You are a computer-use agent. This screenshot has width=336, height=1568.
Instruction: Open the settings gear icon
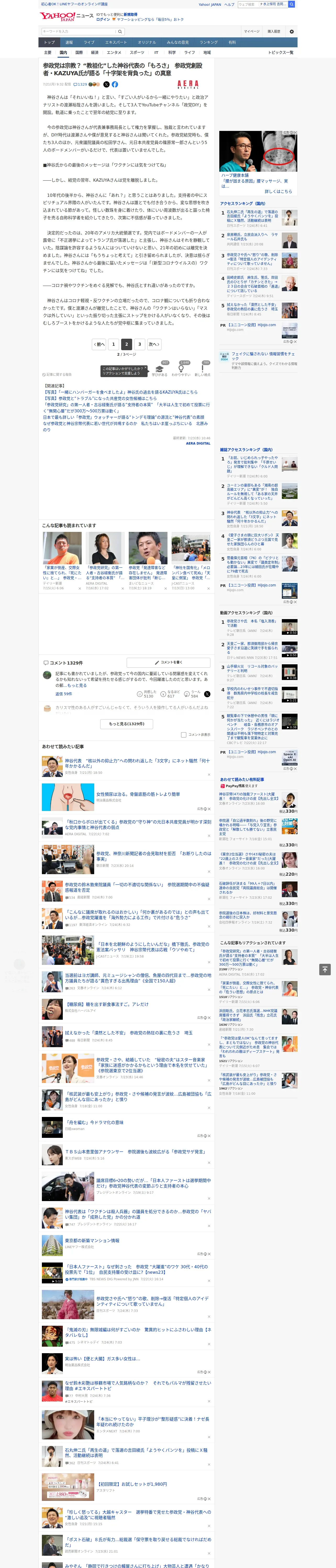click(292, 32)
